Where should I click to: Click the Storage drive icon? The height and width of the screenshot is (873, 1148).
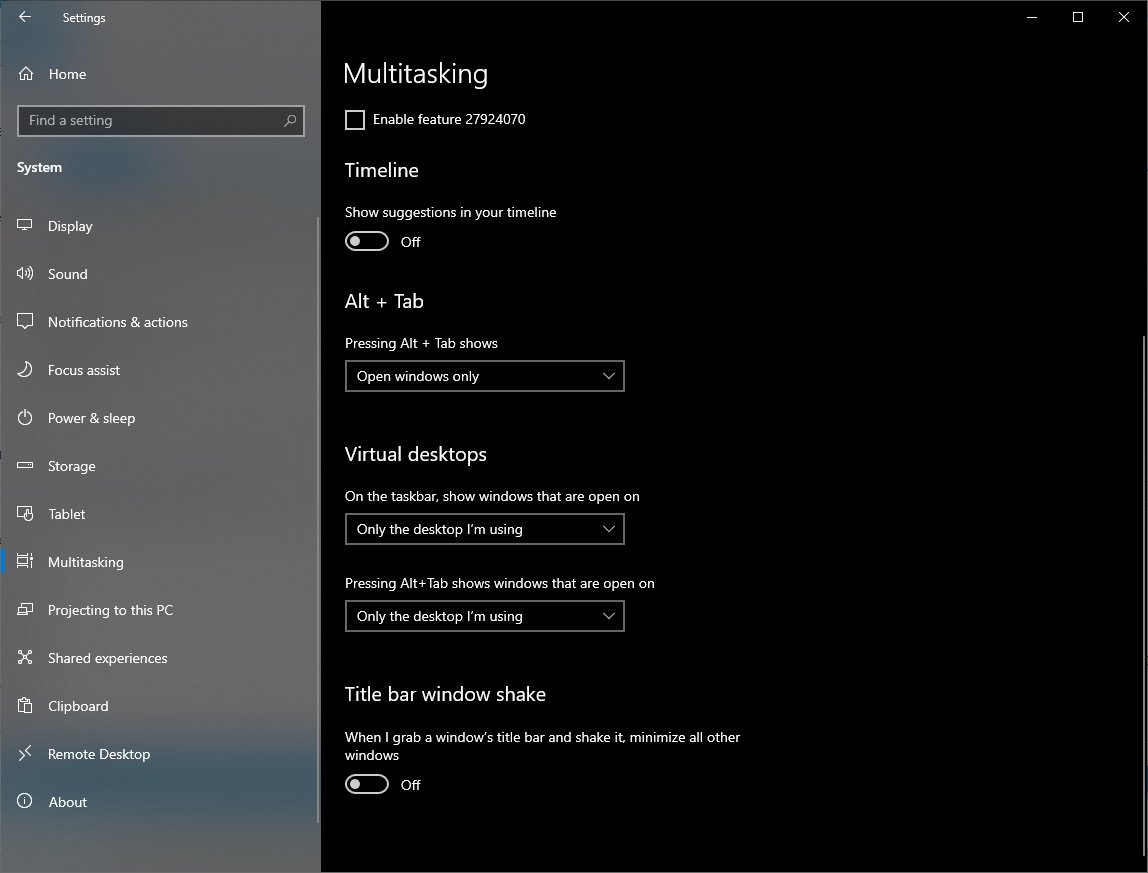tap(26, 466)
